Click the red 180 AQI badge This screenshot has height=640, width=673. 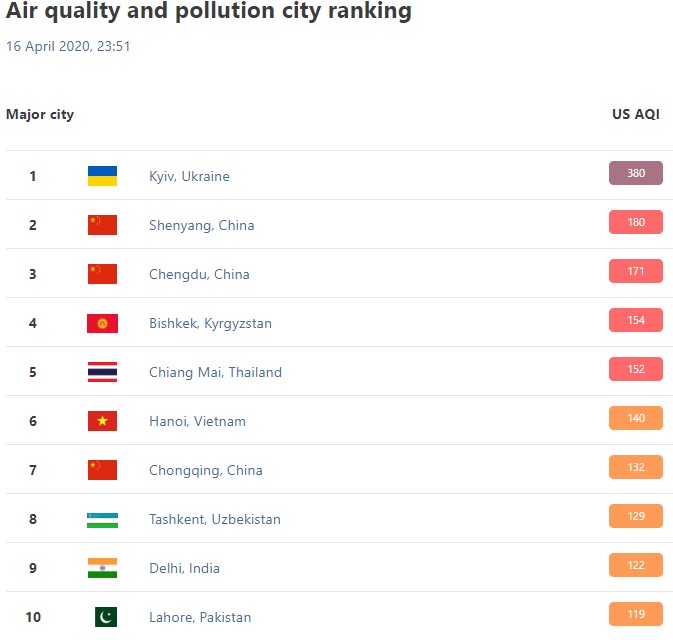click(636, 222)
